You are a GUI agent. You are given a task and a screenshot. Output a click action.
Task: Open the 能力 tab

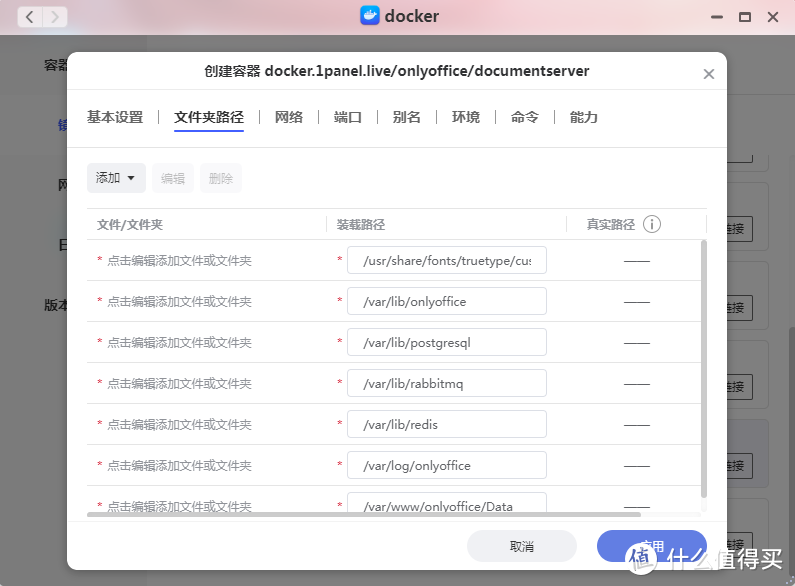pyautogui.click(x=584, y=117)
